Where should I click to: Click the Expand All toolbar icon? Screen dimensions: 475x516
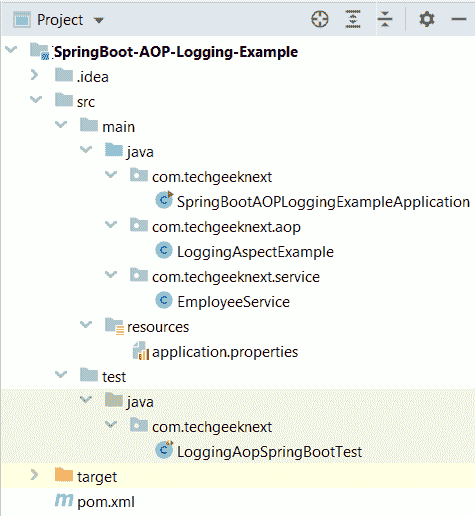(x=353, y=19)
